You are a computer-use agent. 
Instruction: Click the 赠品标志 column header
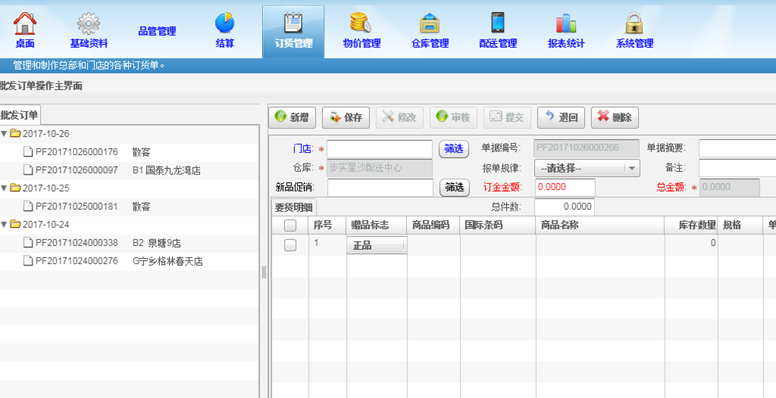click(377, 225)
